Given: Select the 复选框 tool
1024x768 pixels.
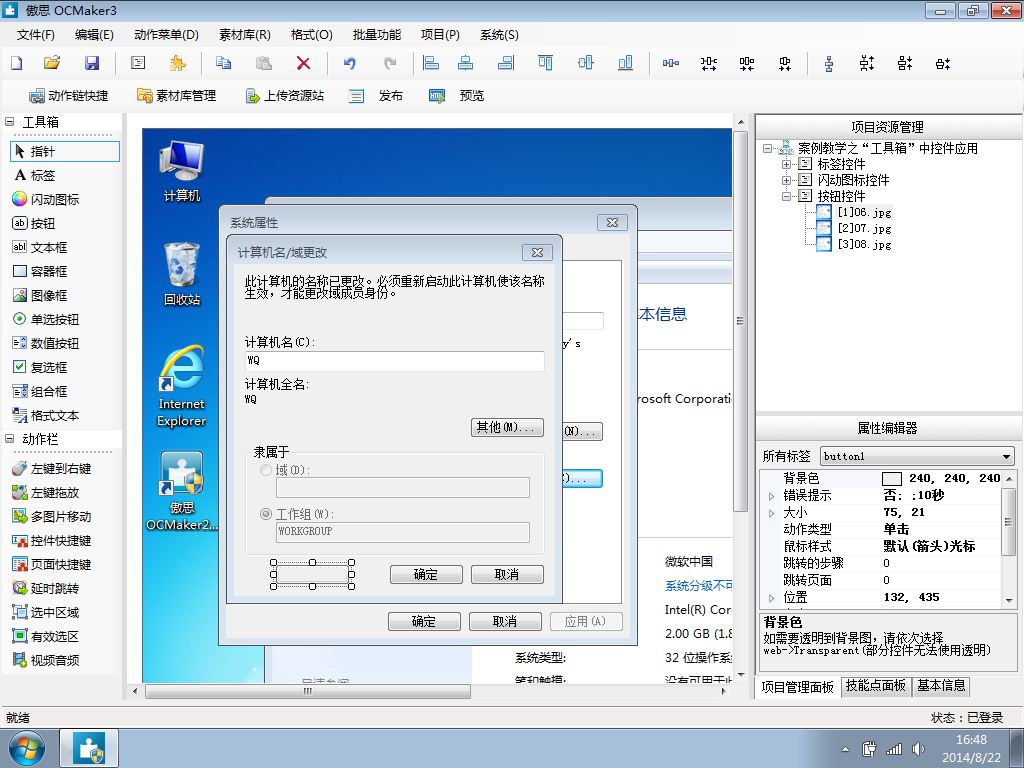Looking at the screenshot, I should (x=40, y=367).
